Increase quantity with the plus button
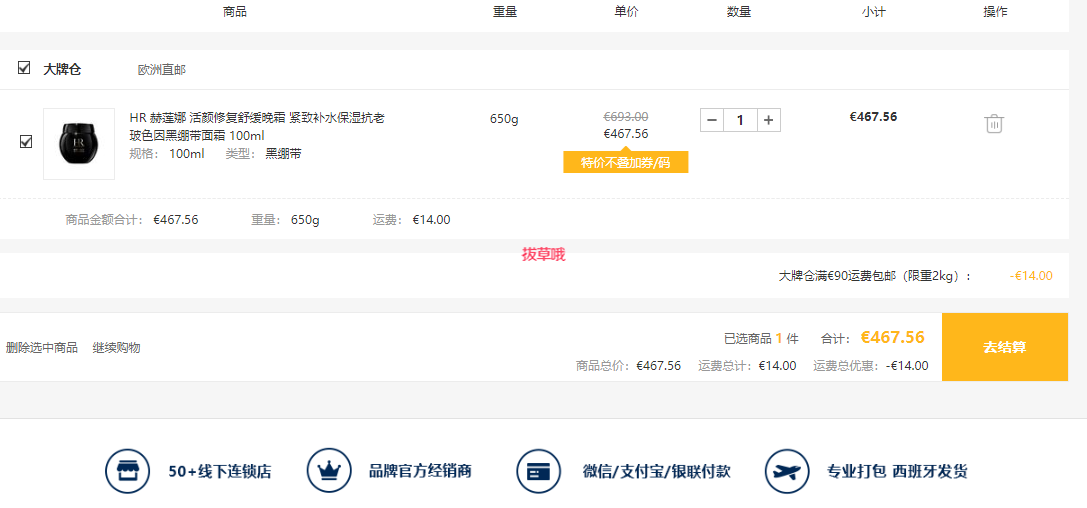Image resolution: width=1087 pixels, height=508 pixels. pos(768,120)
